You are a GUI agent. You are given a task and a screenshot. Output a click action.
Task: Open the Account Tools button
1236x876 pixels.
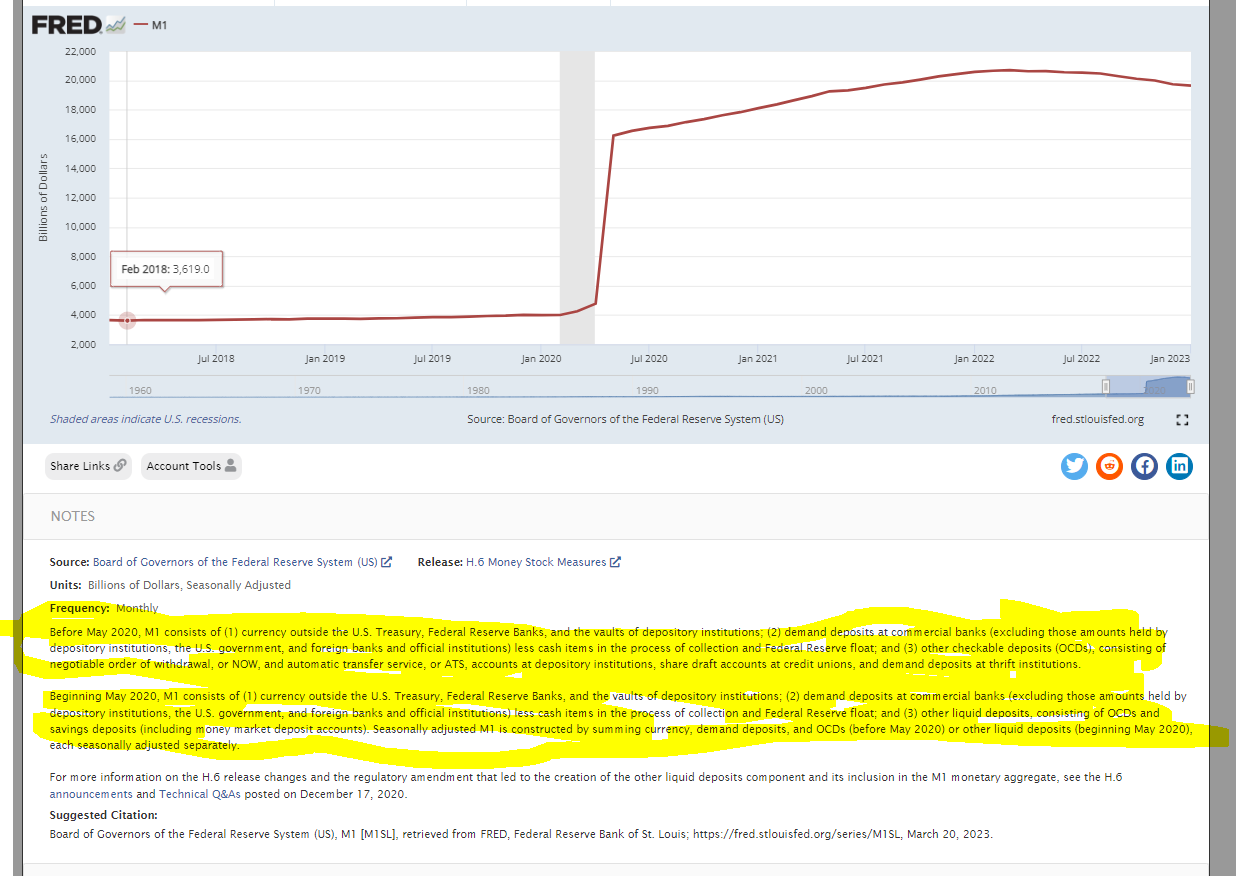pyautogui.click(x=191, y=466)
